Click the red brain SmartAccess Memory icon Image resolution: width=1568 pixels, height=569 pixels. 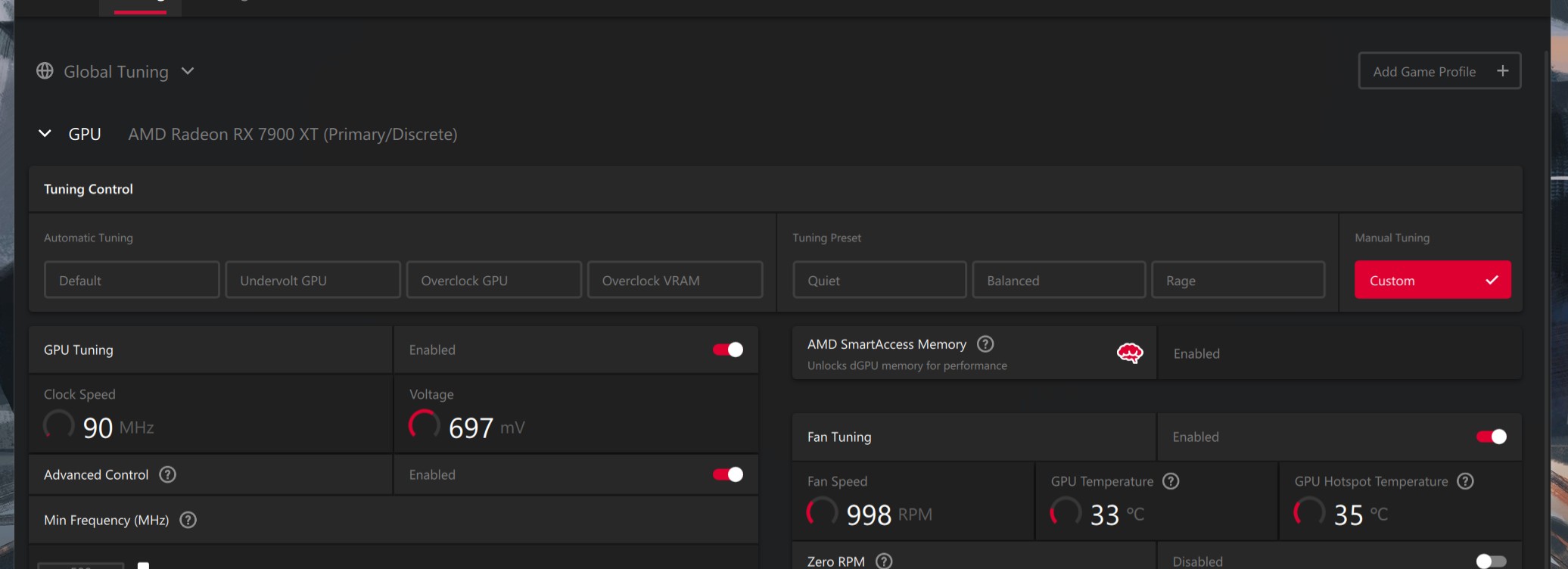point(1130,353)
